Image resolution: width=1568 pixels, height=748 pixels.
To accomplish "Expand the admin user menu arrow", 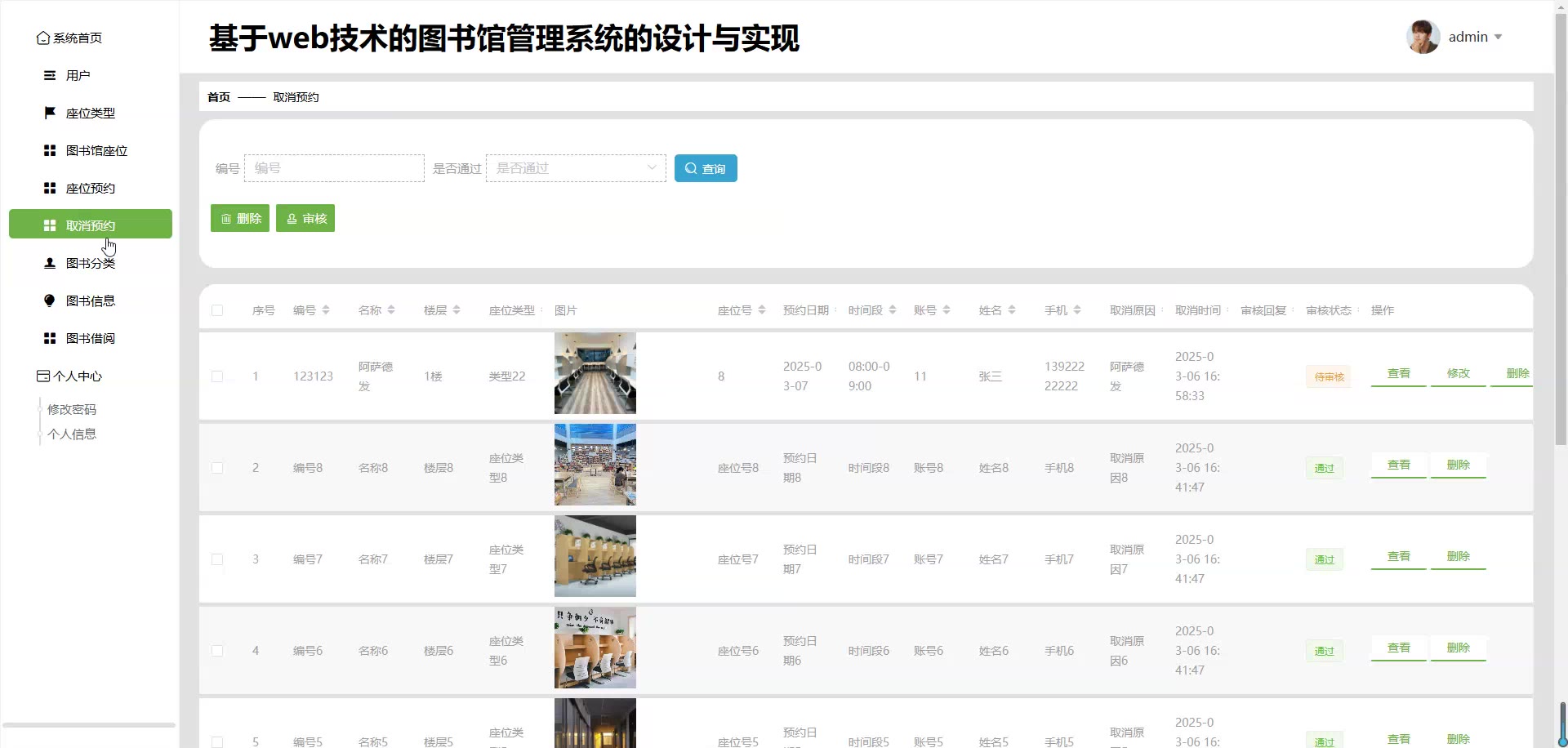I will pos(1498,38).
